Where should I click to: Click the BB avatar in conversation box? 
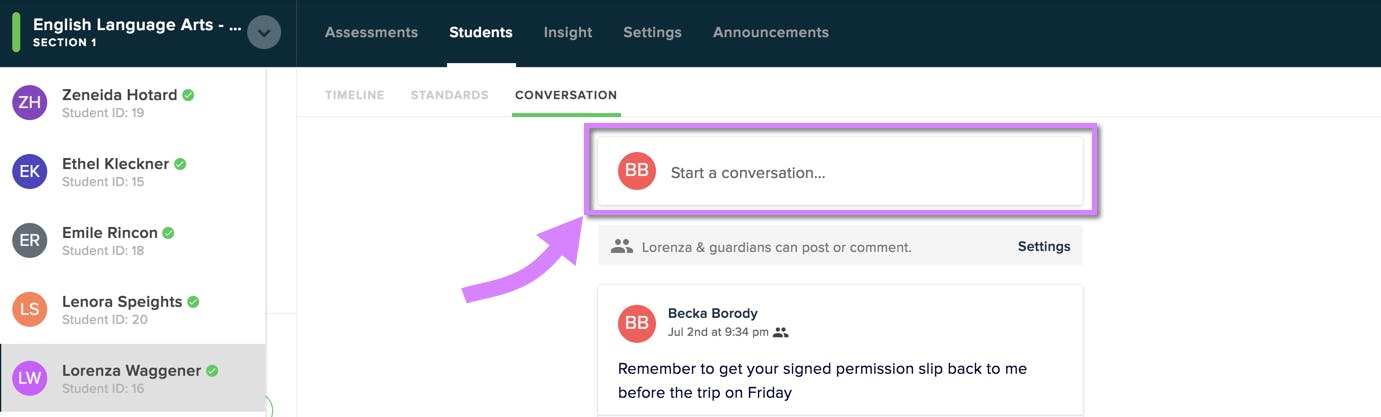click(637, 171)
